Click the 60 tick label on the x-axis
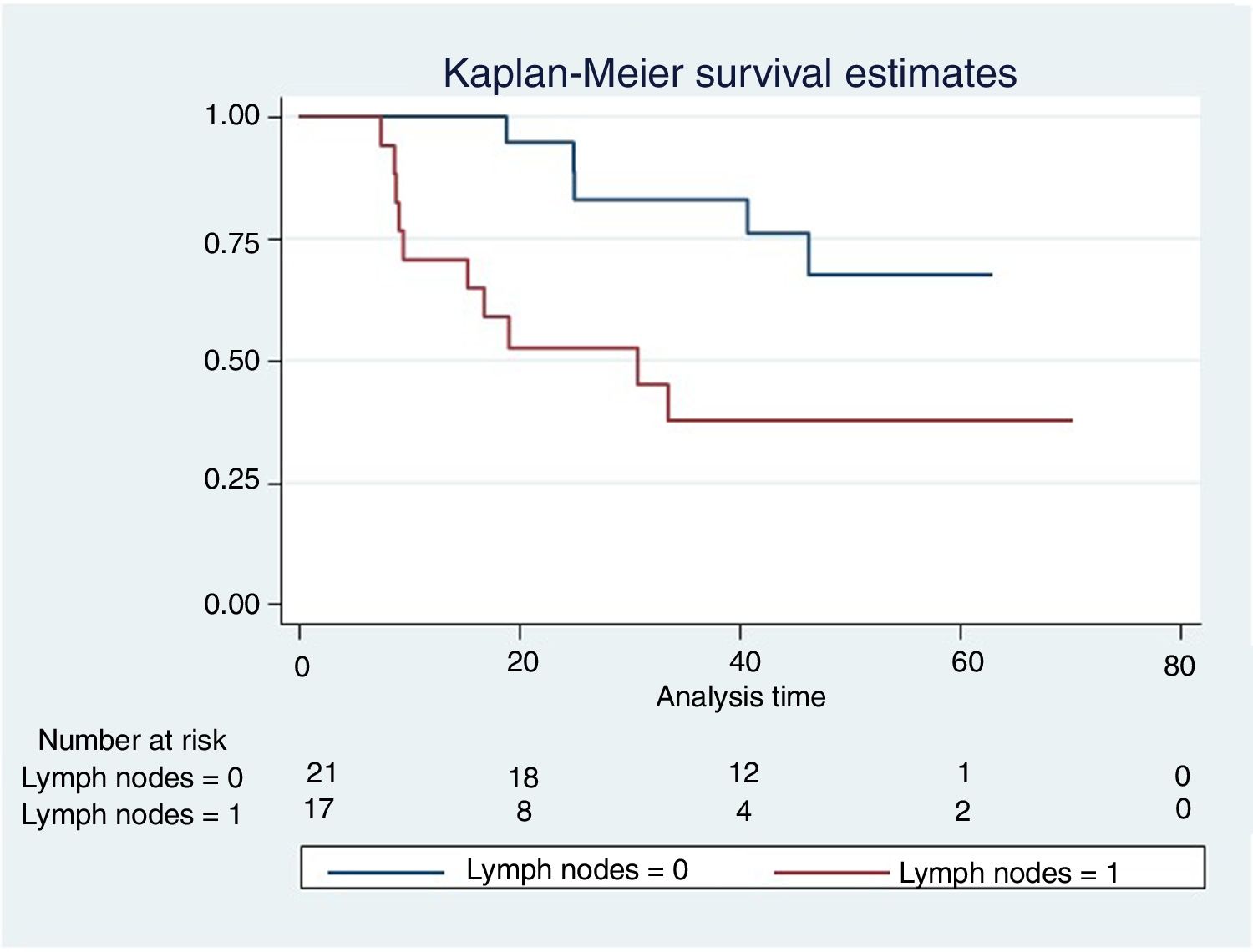This screenshot has width=1253, height=952. click(967, 662)
